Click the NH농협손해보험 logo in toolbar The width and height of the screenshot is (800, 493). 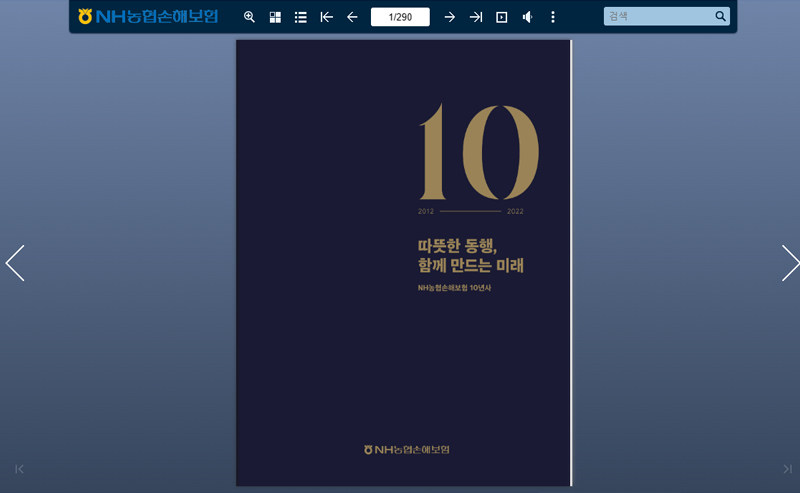click(148, 16)
